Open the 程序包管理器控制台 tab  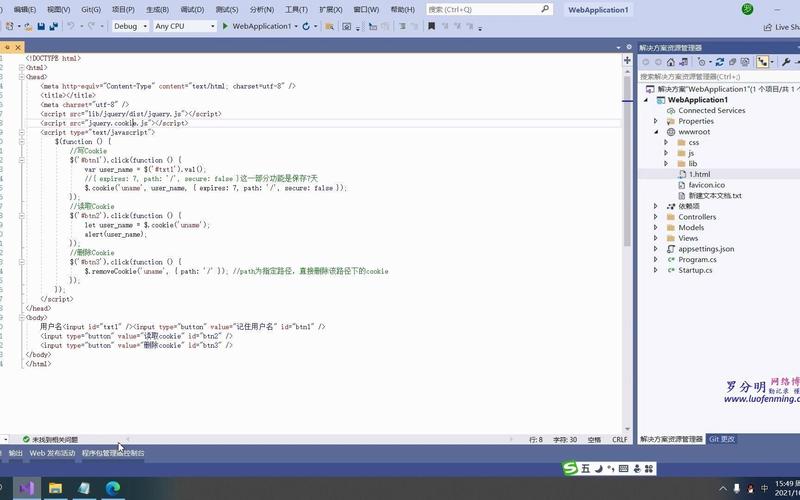(113, 453)
